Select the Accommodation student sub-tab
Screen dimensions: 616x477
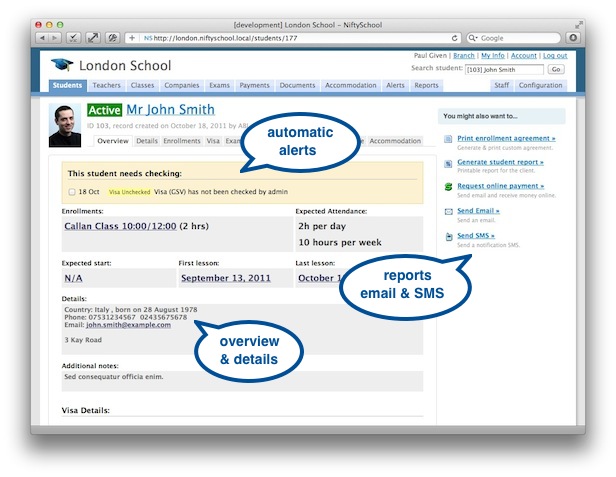(x=395, y=141)
